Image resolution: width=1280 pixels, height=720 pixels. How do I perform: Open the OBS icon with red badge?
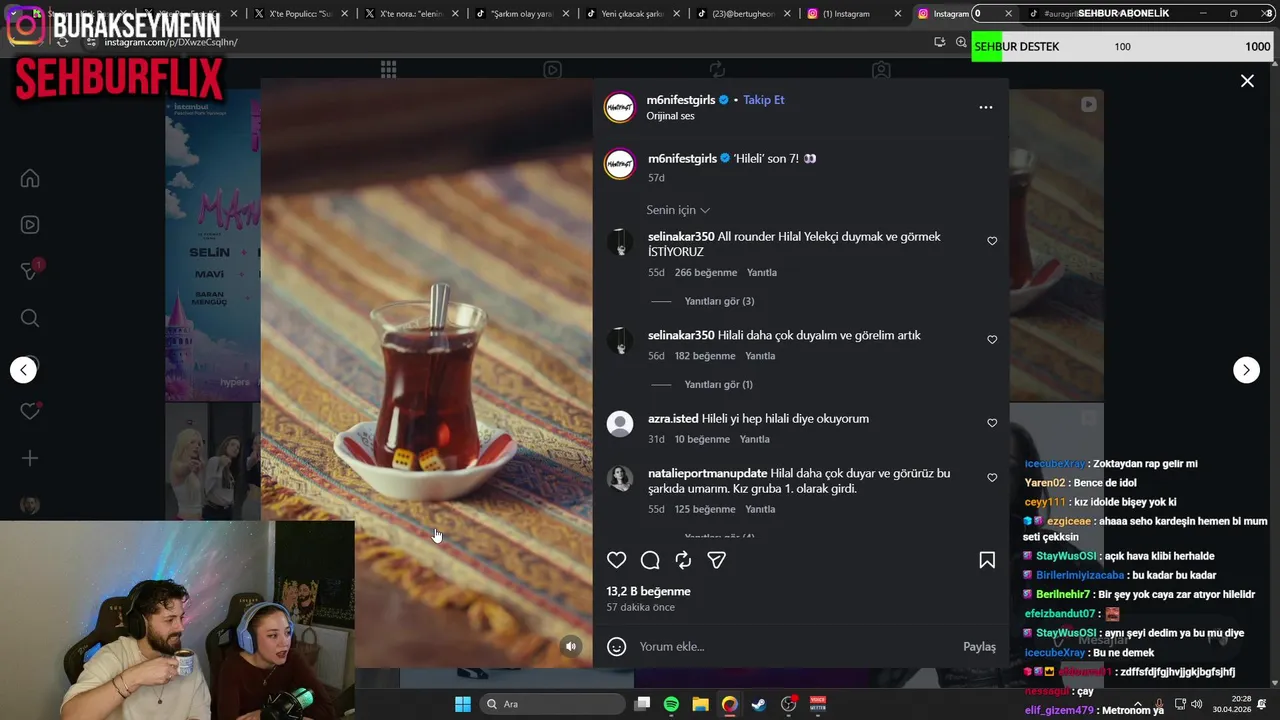789,704
